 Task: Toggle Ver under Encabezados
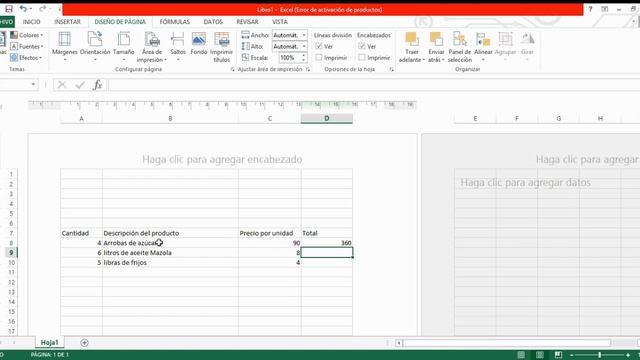(362, 46)
